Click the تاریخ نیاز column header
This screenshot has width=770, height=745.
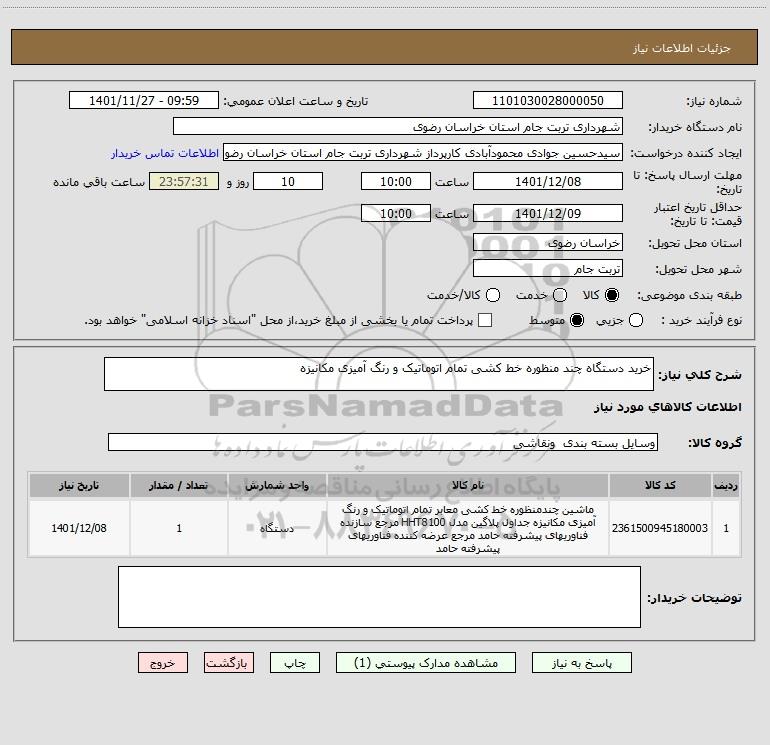pyautogui.click(x=79, y=485)
